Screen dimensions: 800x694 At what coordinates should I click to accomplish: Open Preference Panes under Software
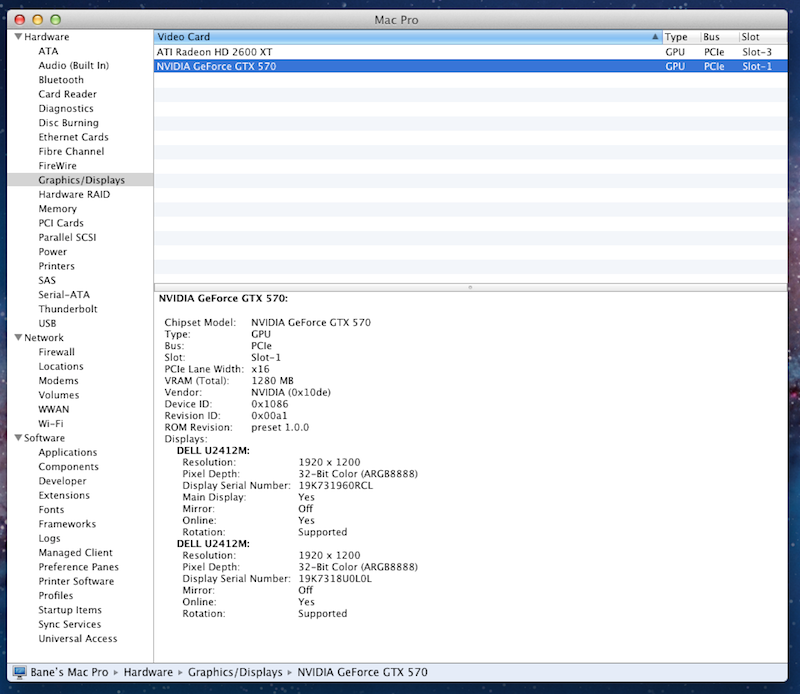[78, 566]
